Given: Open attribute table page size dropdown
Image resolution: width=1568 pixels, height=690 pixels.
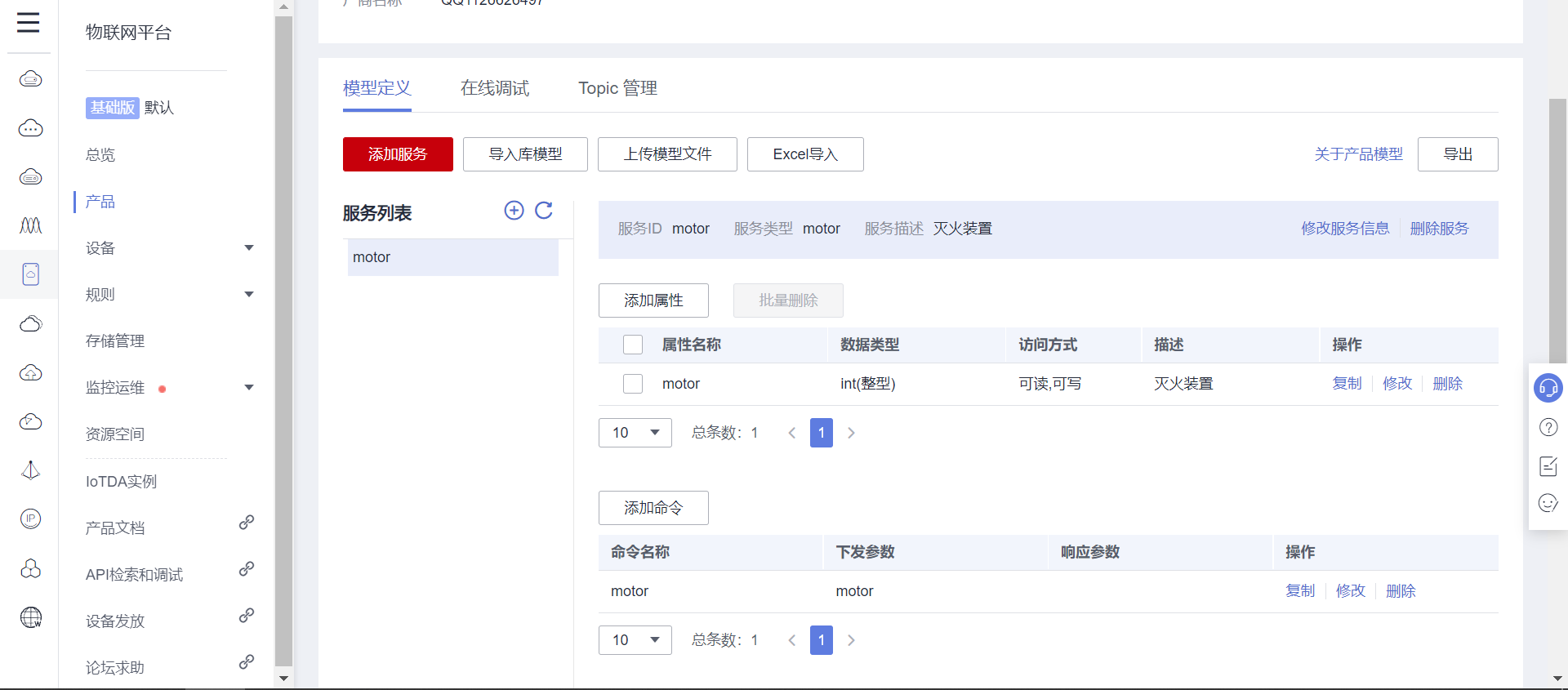Looking at the screenshot, I should coord(635,433).
